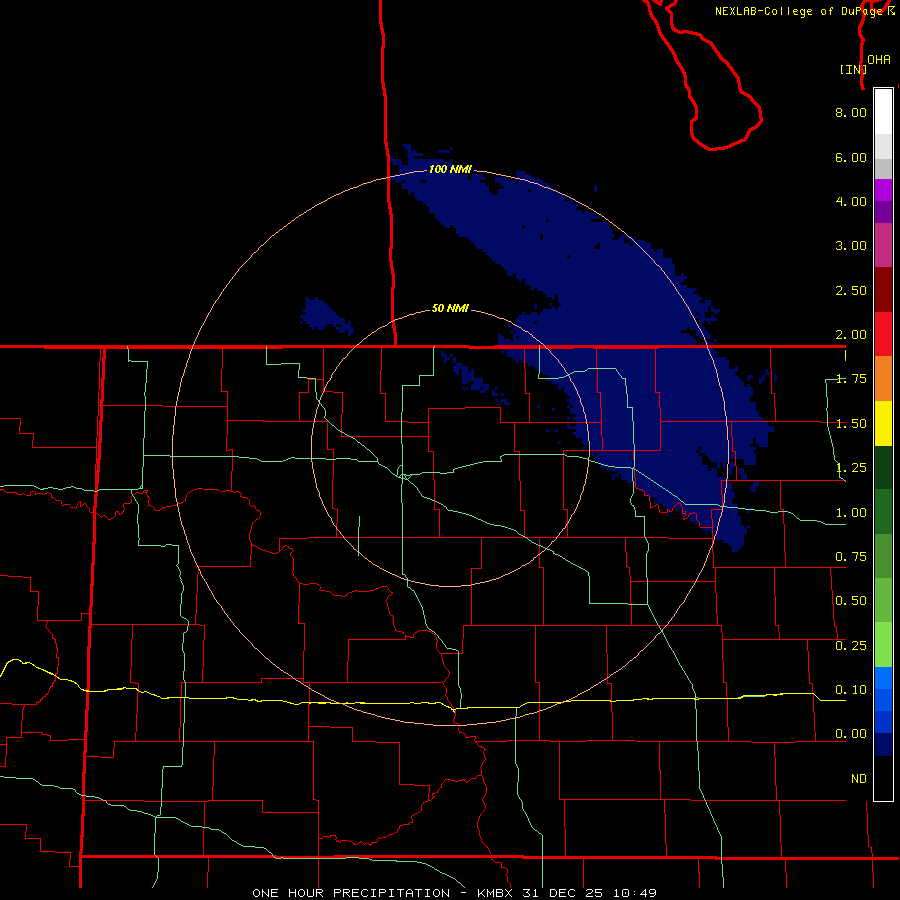Click the 6.00 legend value

[851, 157]
